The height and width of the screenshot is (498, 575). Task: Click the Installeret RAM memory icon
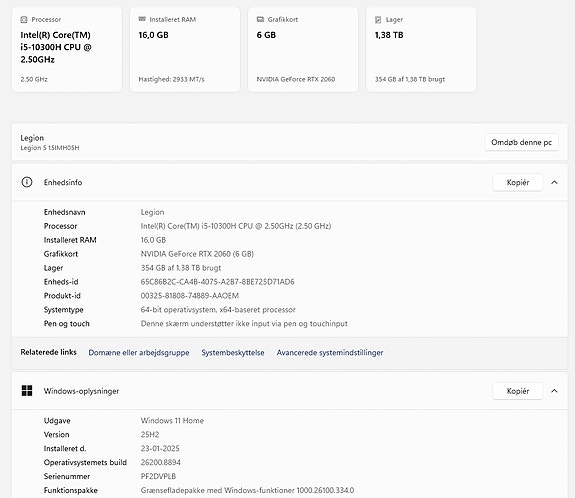(142, 19)
